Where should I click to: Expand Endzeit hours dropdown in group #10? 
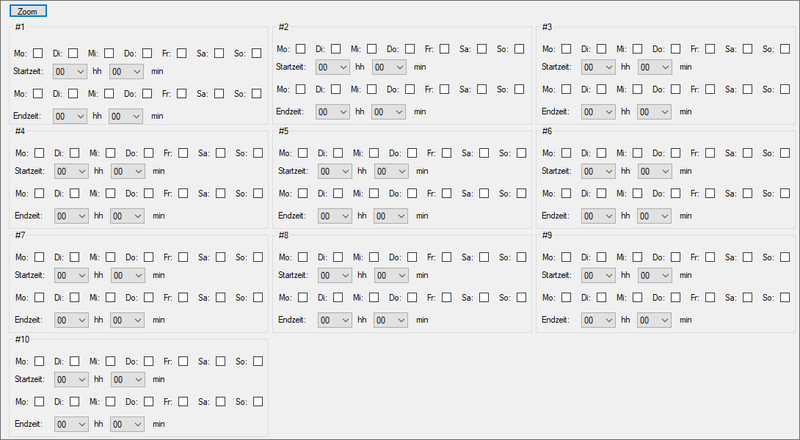click(71, 423)
